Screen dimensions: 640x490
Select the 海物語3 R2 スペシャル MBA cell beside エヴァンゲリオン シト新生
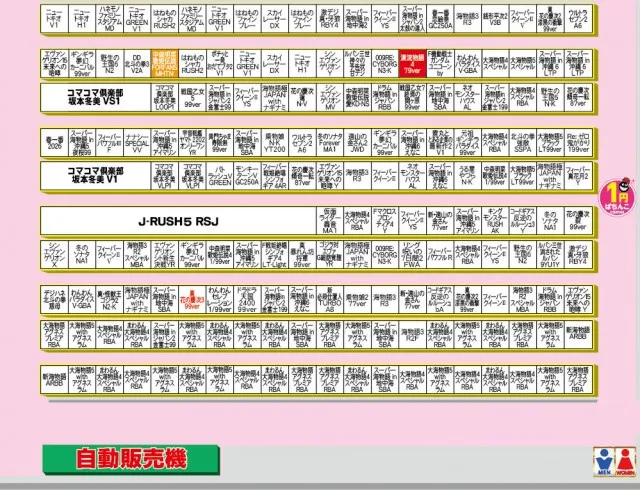(x=137, y=255)
